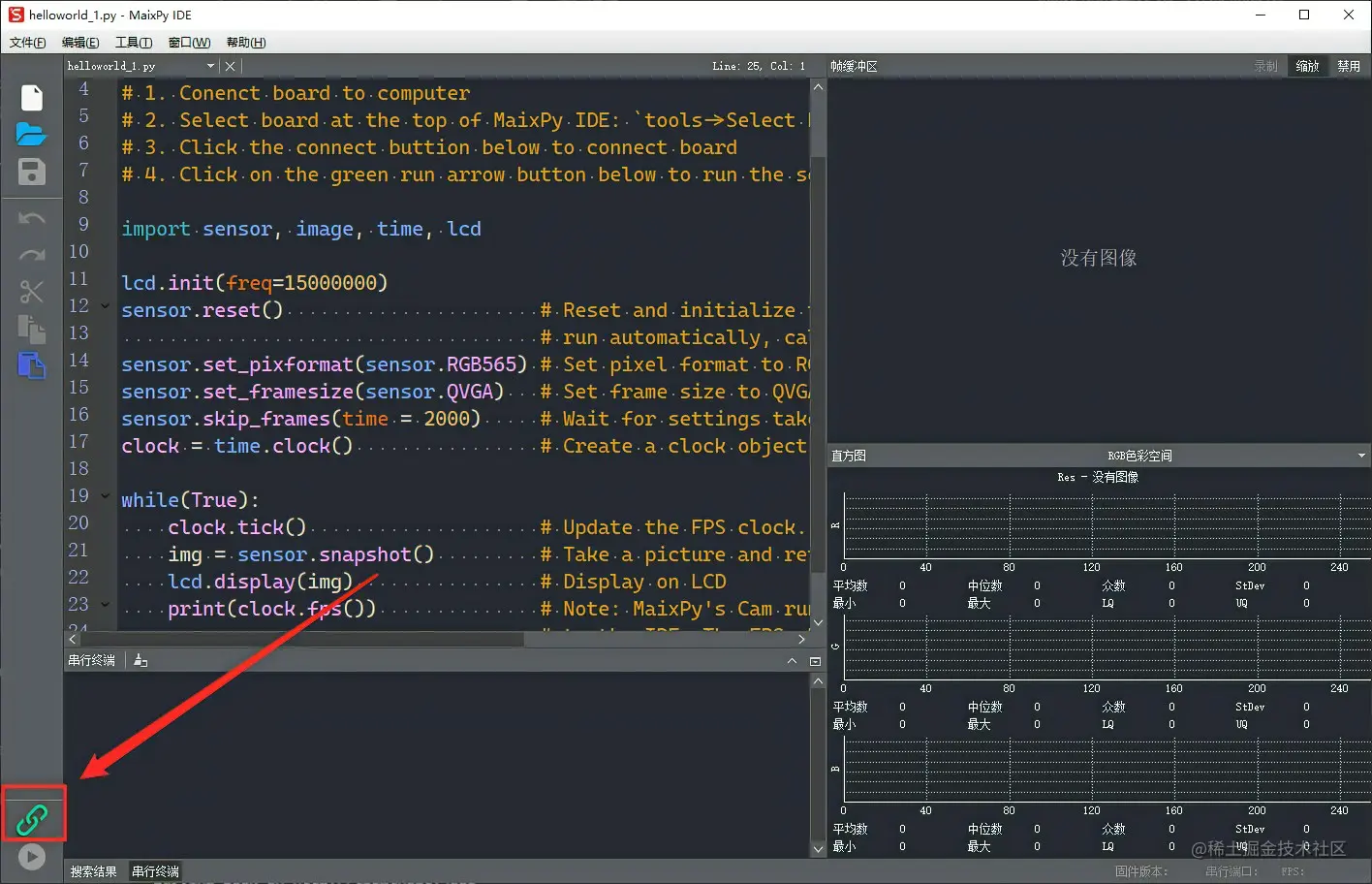The height and width of the screenshot is (884, 1372).
Task: Minimize the MaixPy IDE window
Action: pos(1261,15)
